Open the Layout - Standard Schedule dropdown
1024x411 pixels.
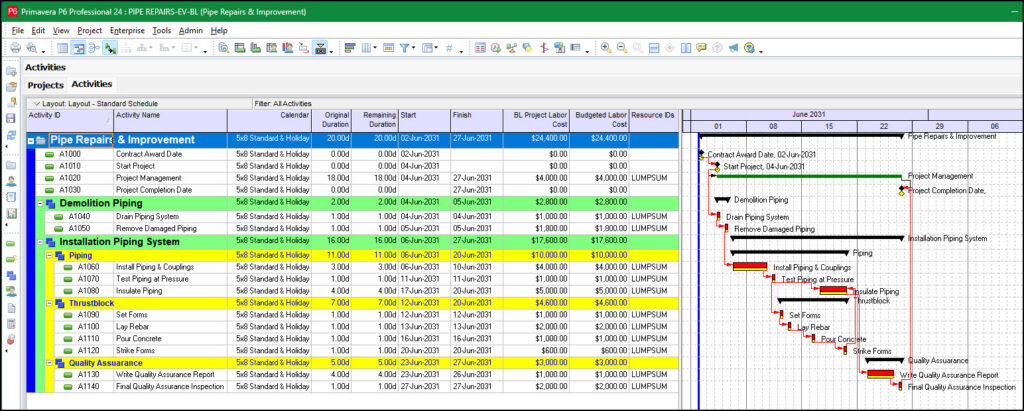pos(37,103)
